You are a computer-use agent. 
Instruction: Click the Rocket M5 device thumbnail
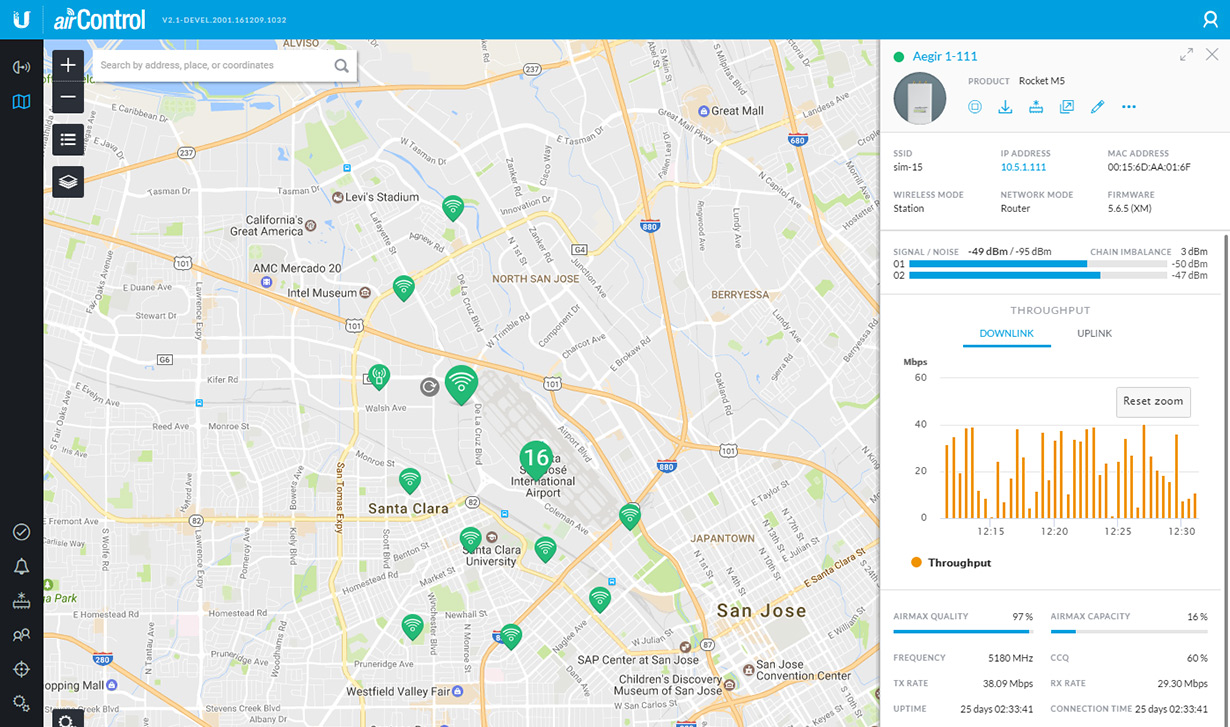pyautogui.click(x=919, y=97)
